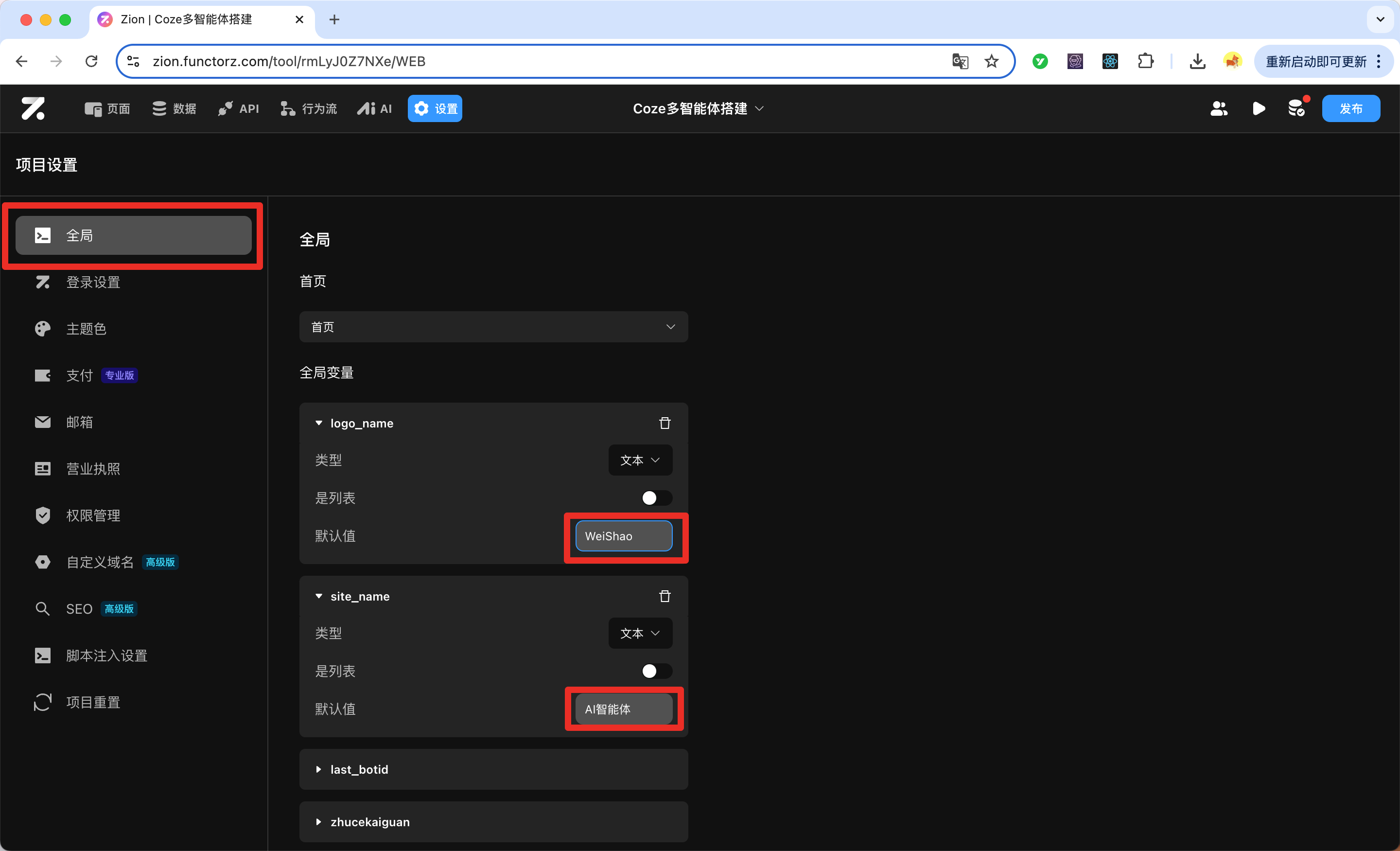Start project preview with the play icon
Image resolution: width=1400 pixels, height=851 pixels.
click(x=1259, y=108)
